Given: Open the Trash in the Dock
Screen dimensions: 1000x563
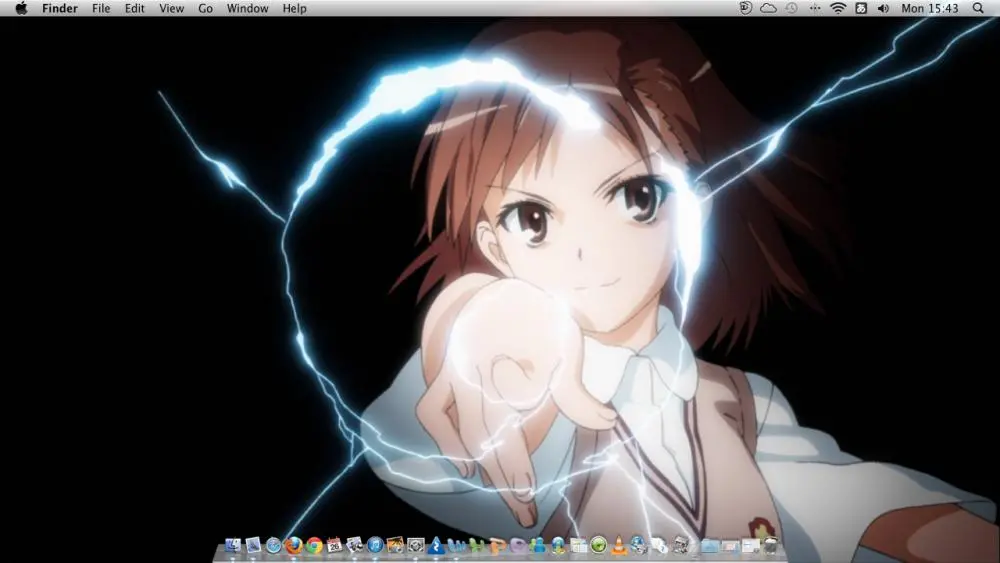Looking at the screenshot, I should point(770,545).
